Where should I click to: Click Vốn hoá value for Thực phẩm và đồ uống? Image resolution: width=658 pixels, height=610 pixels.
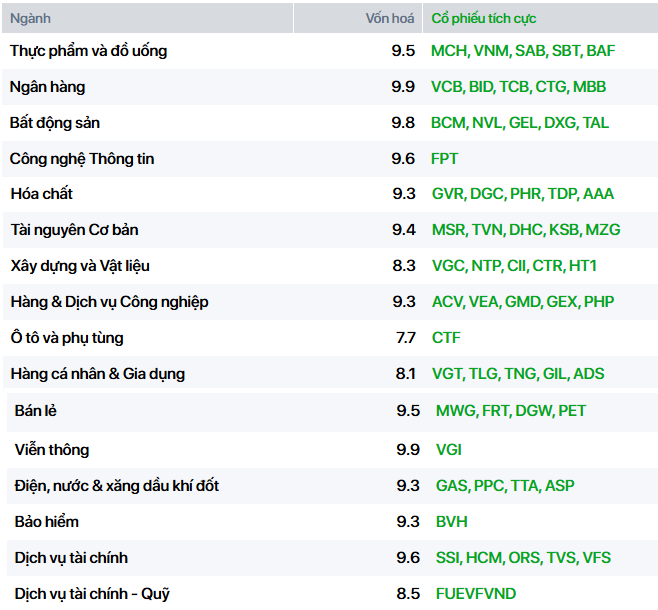tap(403, 51)
